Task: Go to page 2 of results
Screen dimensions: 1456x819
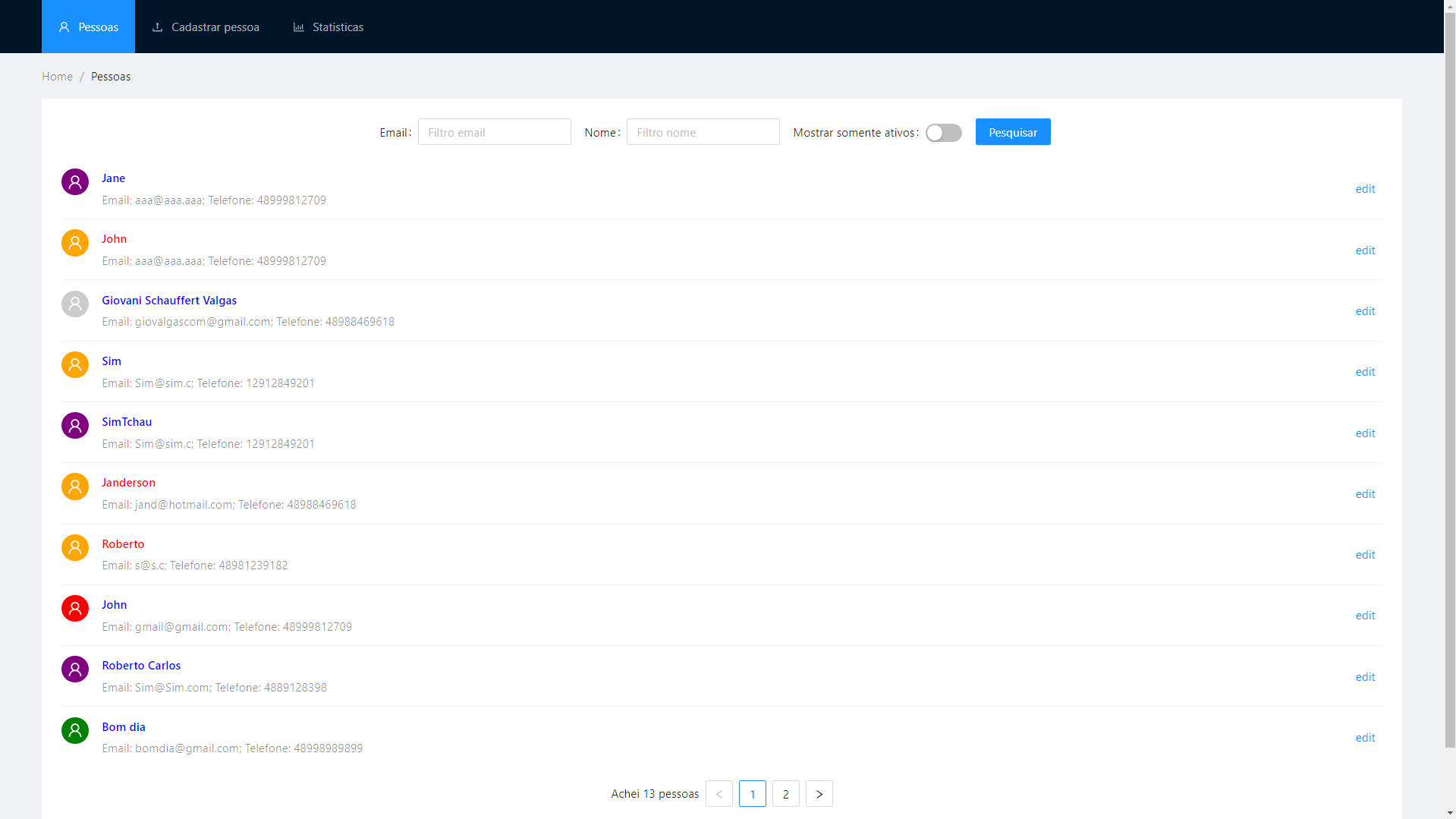Action: 785,793
